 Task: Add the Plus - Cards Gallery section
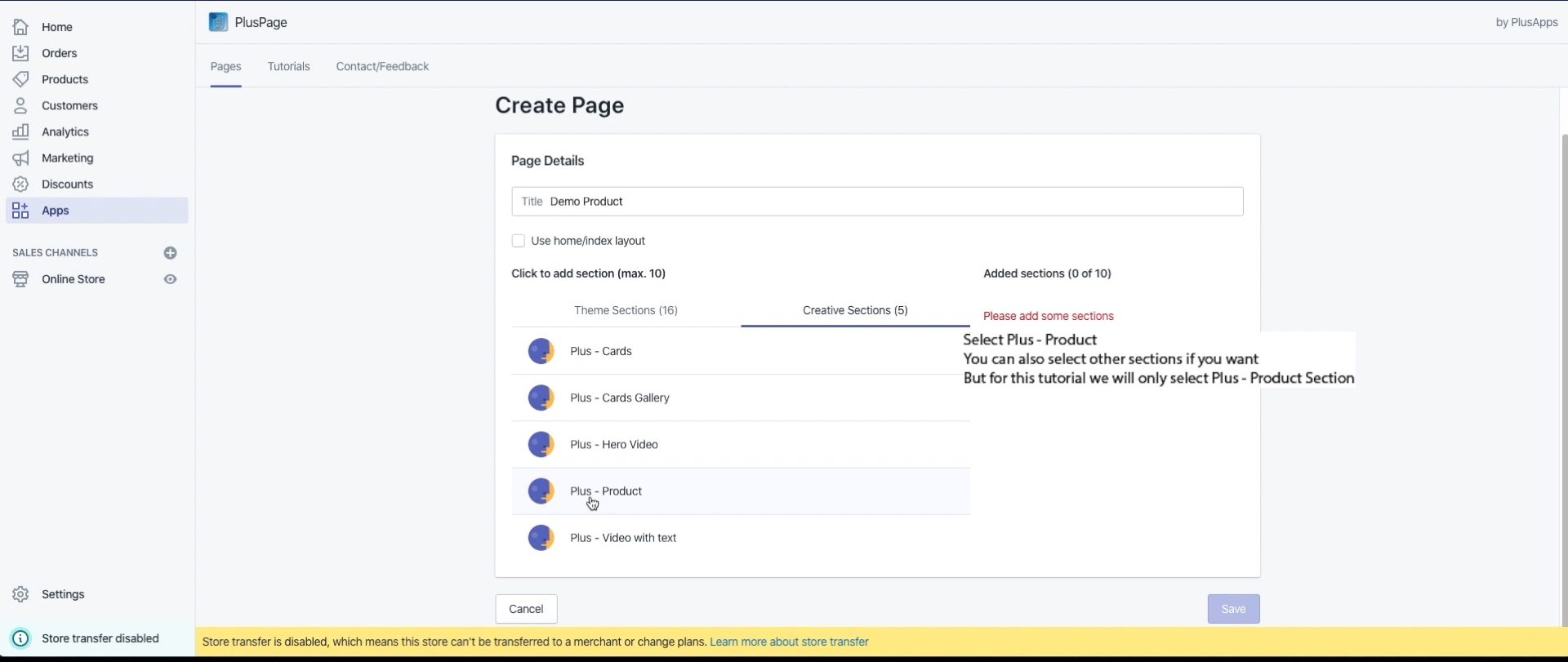(x=741, y=398)
